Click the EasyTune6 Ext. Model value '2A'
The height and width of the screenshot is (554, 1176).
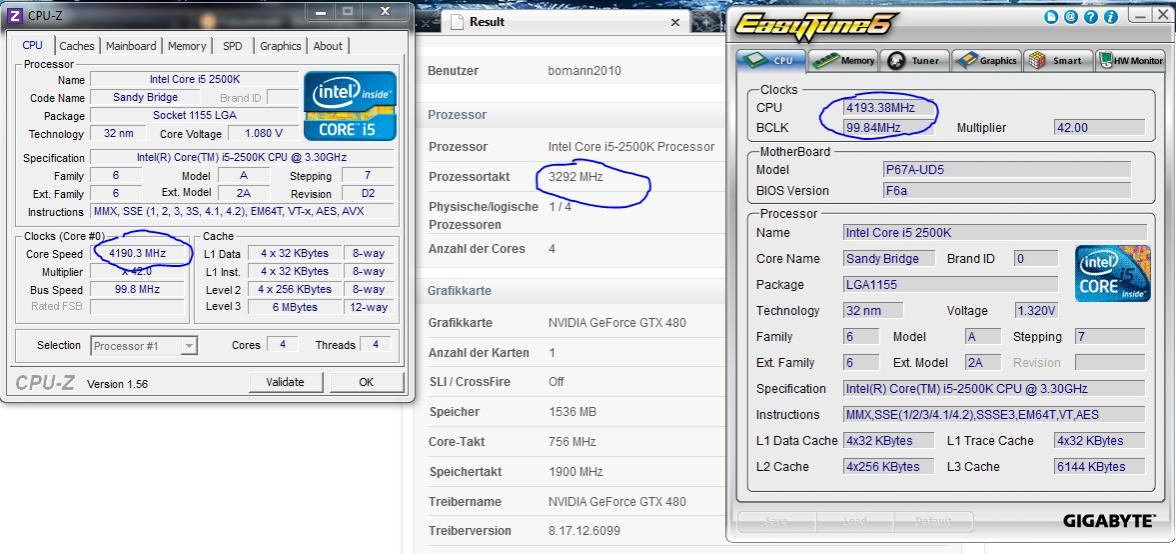tap(982, 363)
